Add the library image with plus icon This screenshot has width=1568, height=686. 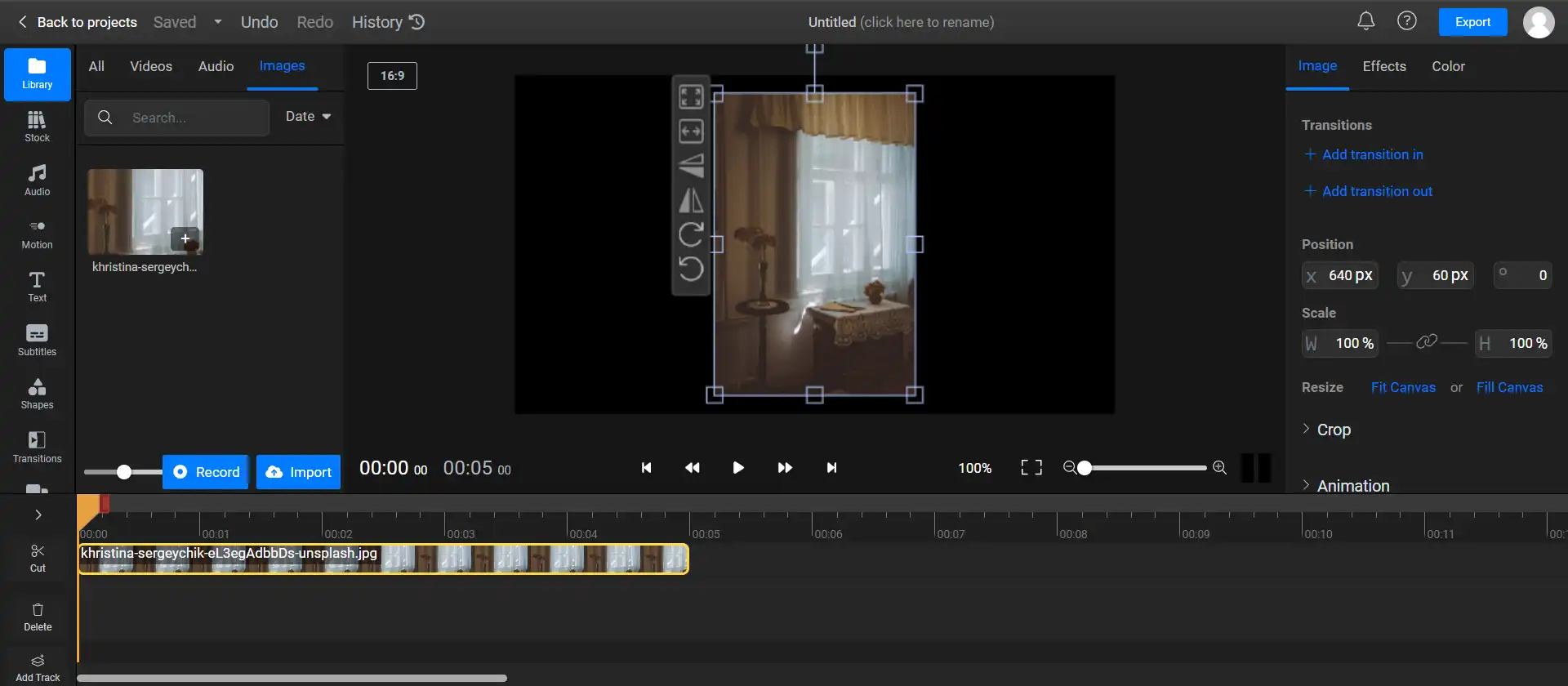click(x=185, y=238)
